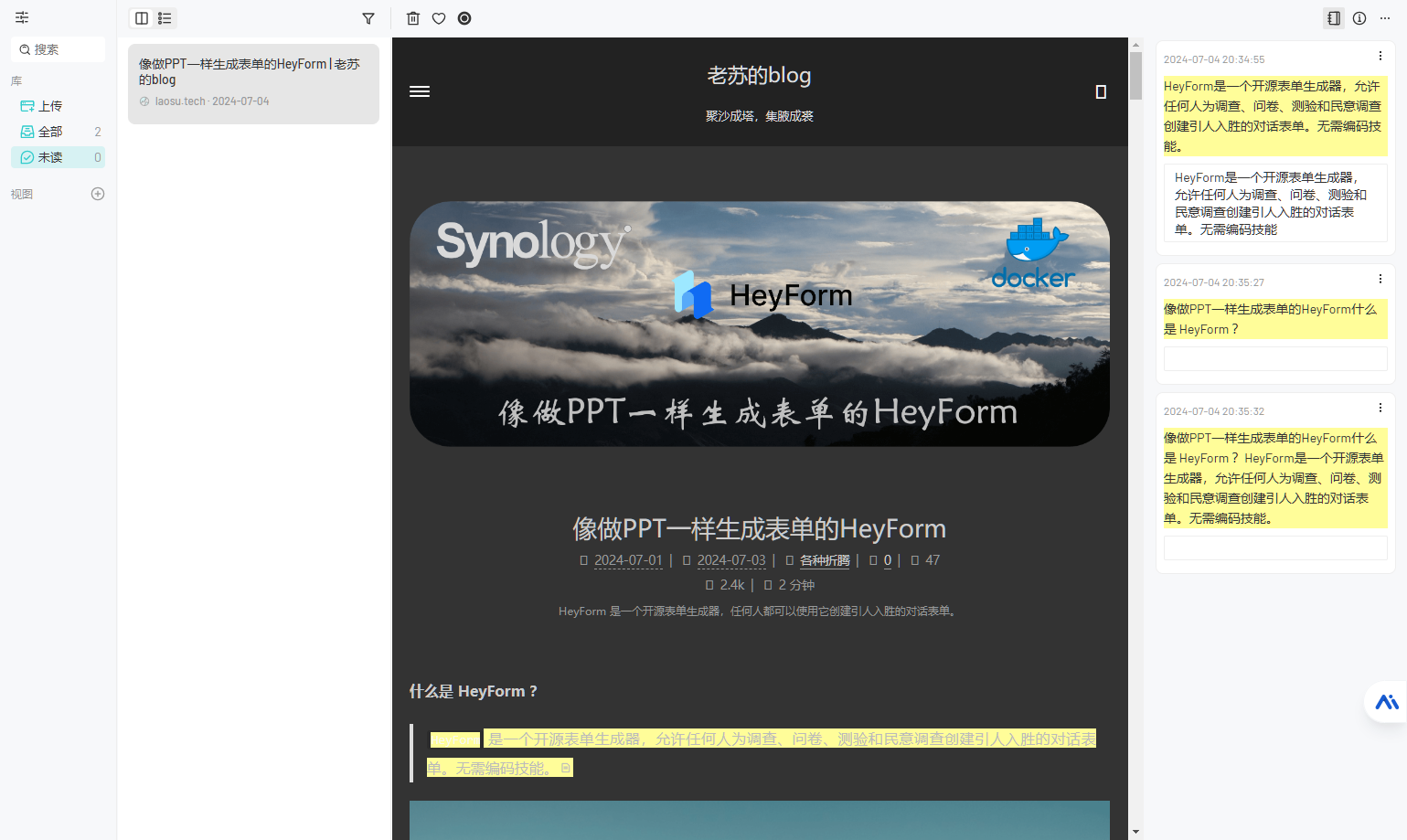Open options for 20:35:27 annotation
Viewport: 1407px width, 840px height.
pyautogui.click(x=1380, y=279)
